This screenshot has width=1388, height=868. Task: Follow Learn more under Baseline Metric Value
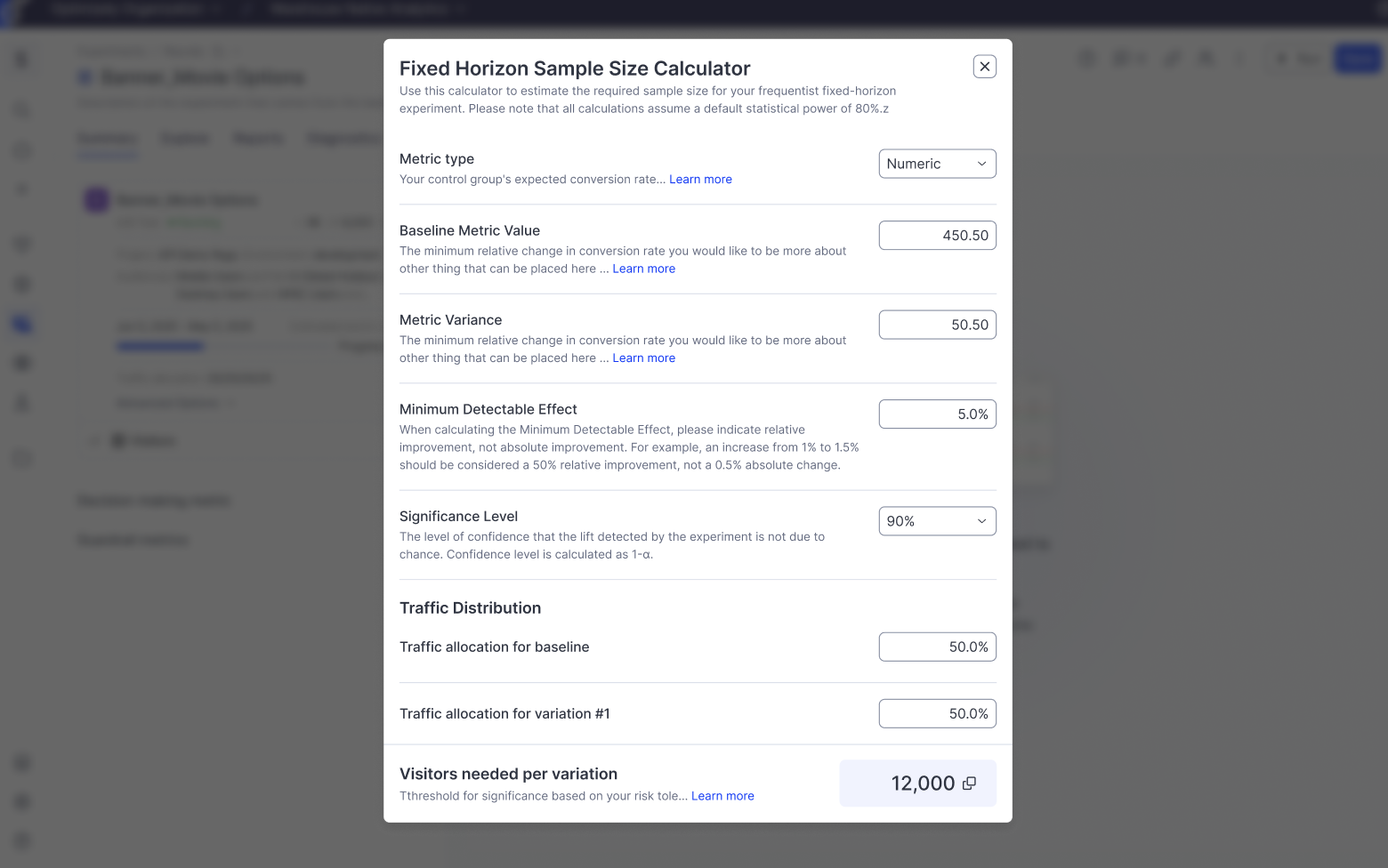tap(643, 269)
